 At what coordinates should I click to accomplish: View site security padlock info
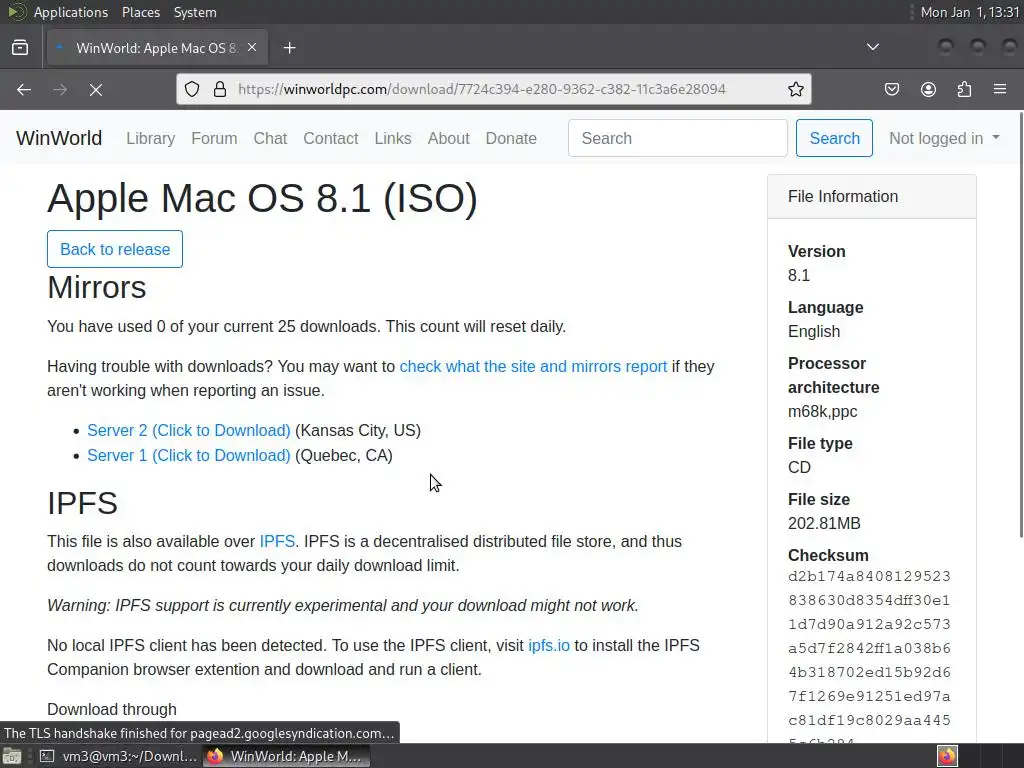[x=220, y=89]
